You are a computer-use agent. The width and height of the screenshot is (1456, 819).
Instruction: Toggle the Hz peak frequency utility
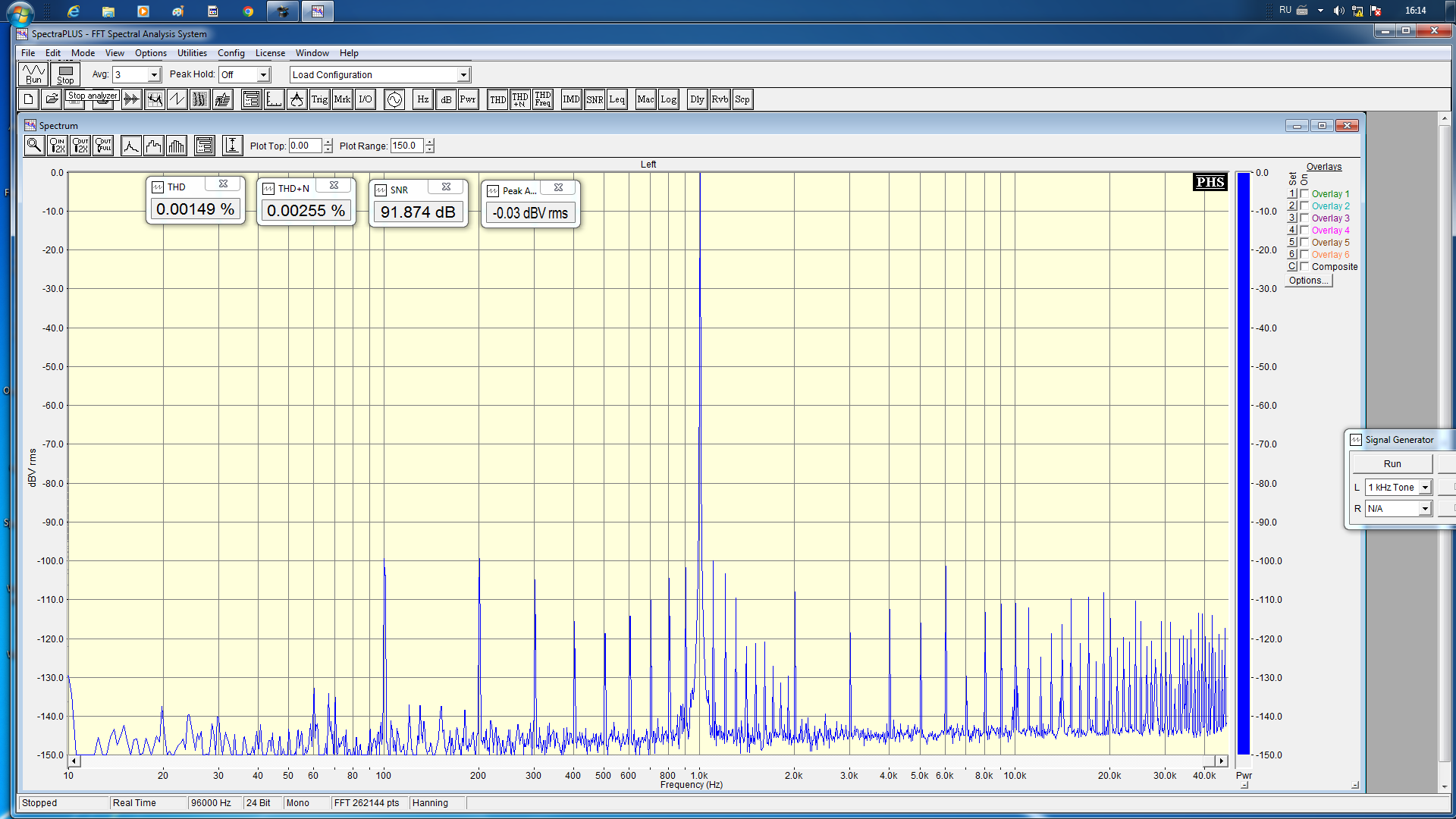coord(423,99)
